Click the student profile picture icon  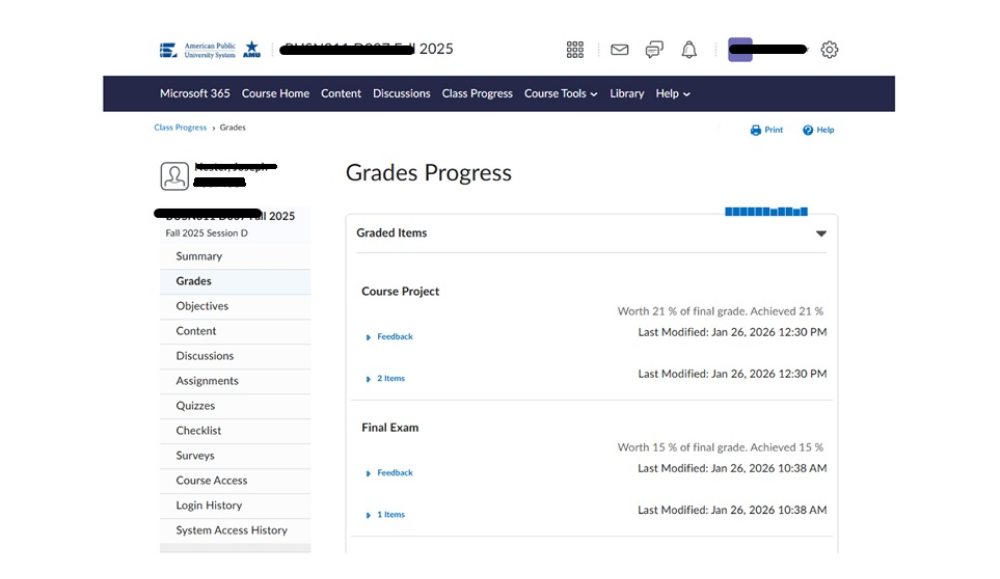tap(174, 176)
